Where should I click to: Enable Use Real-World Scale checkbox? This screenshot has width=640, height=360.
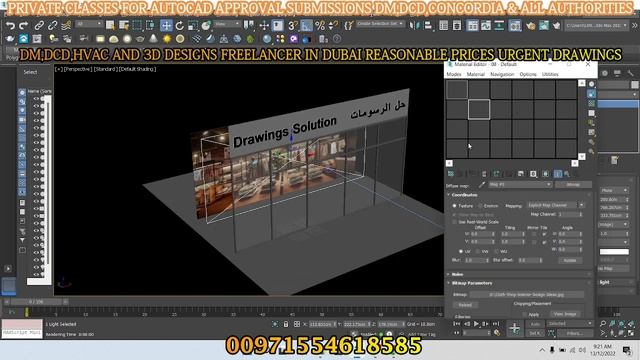(454, 222)
